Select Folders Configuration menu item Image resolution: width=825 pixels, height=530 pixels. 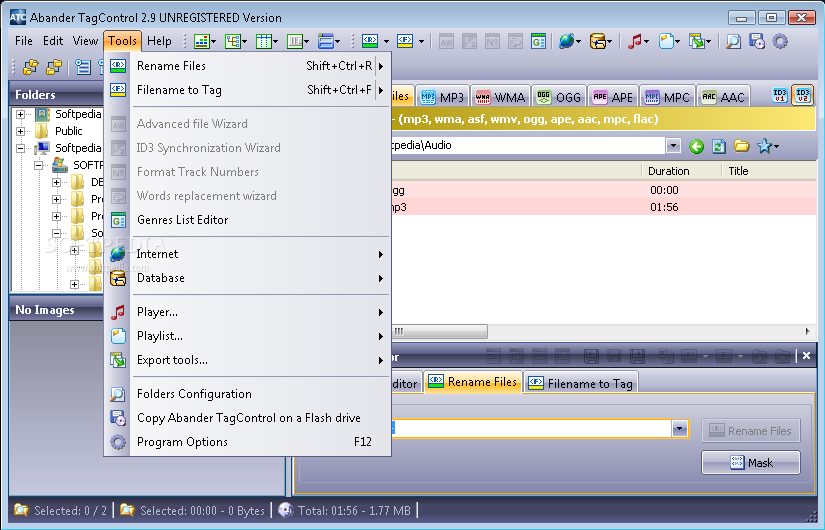[248, 394]
